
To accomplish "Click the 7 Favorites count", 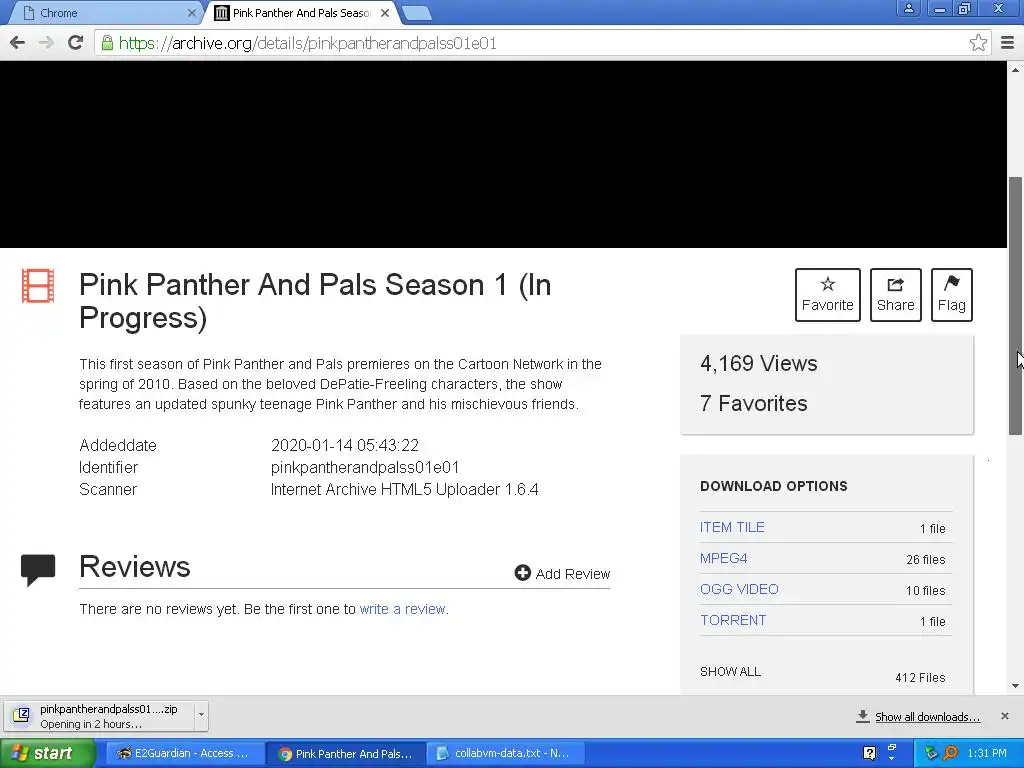I will coord(754,404).
